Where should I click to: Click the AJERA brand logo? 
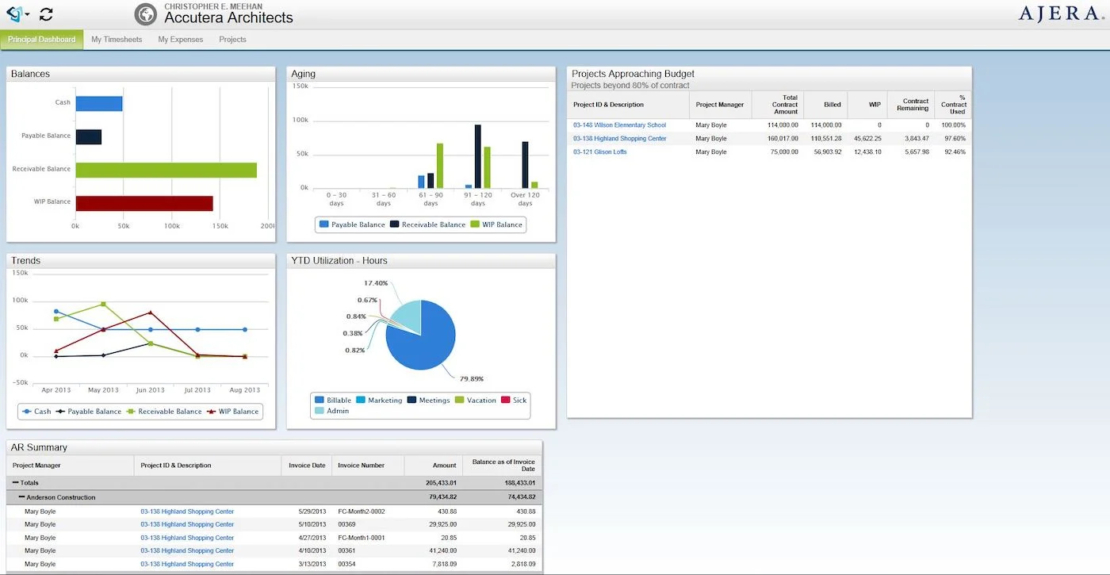pos(1059,14)
